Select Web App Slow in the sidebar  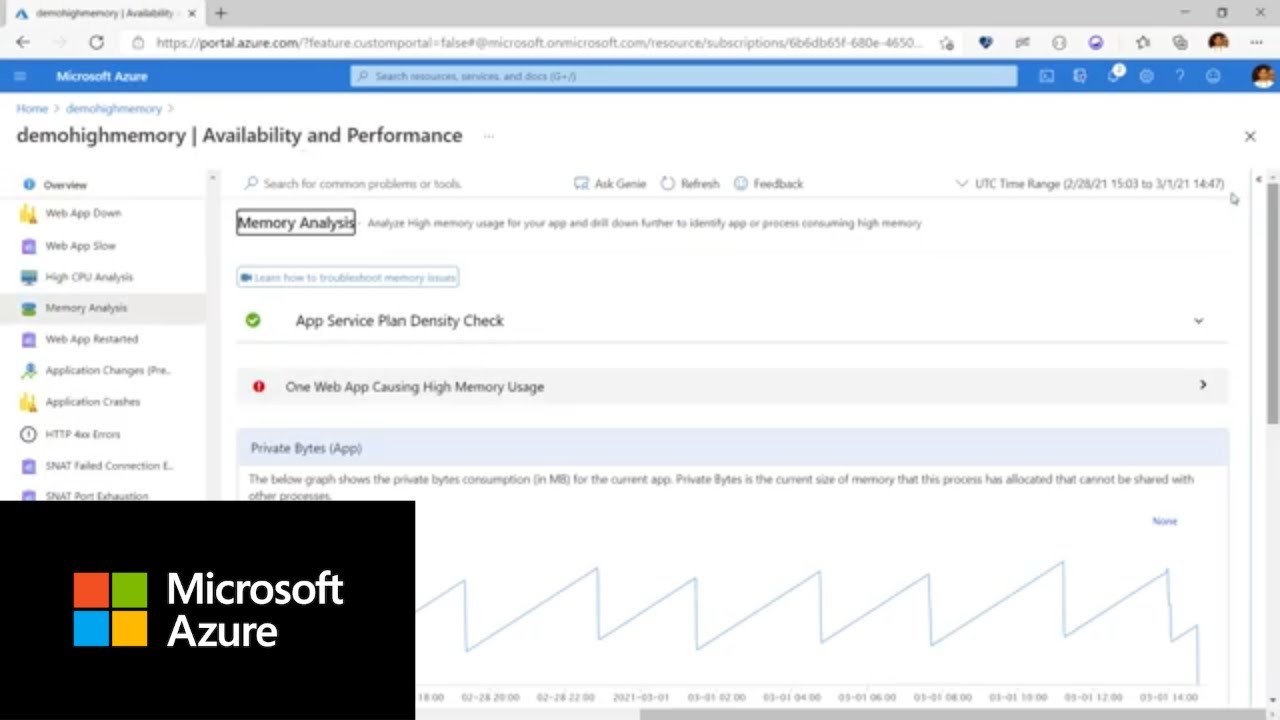tap(80, 246)
